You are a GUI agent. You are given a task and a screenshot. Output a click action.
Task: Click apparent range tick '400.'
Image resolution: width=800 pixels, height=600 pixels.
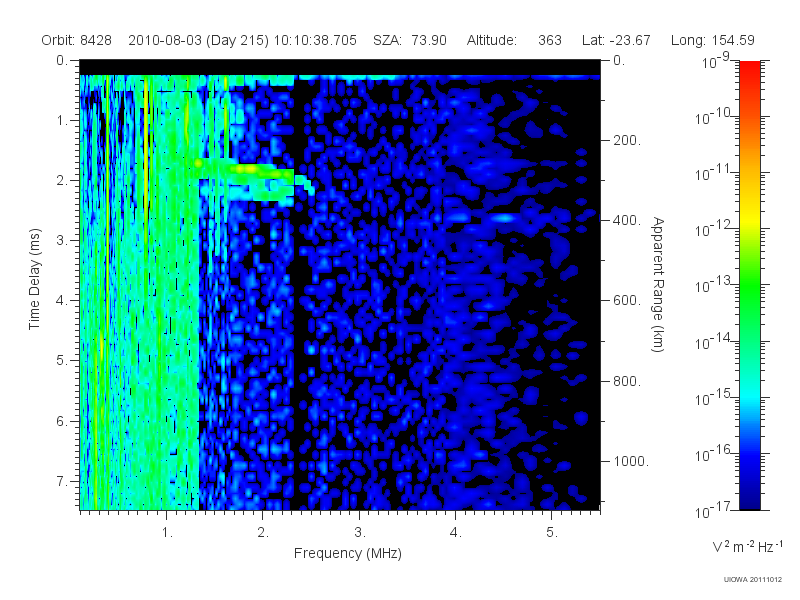tap(627, 220)
